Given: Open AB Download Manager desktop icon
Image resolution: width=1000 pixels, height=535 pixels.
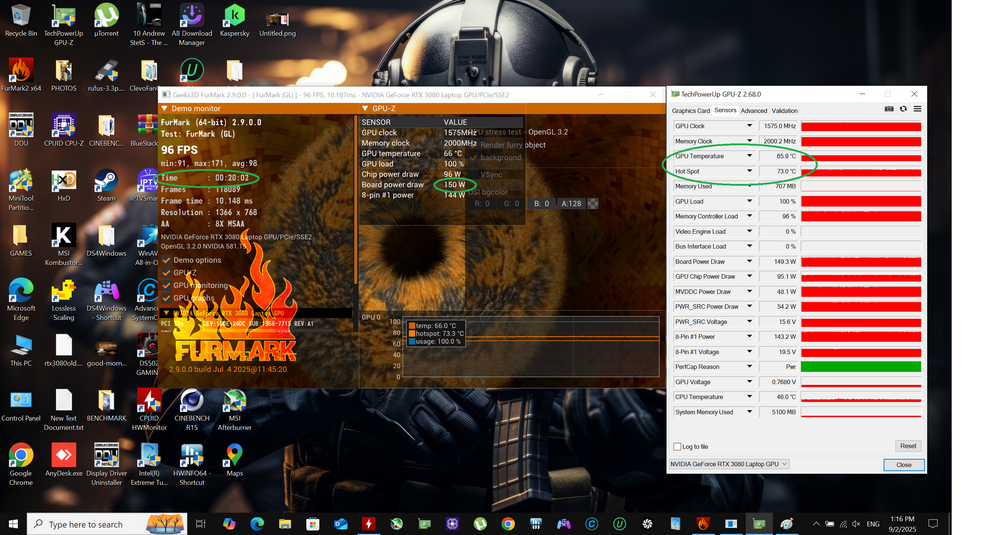Looking at the screenshot, I should (x=191, y=26).
